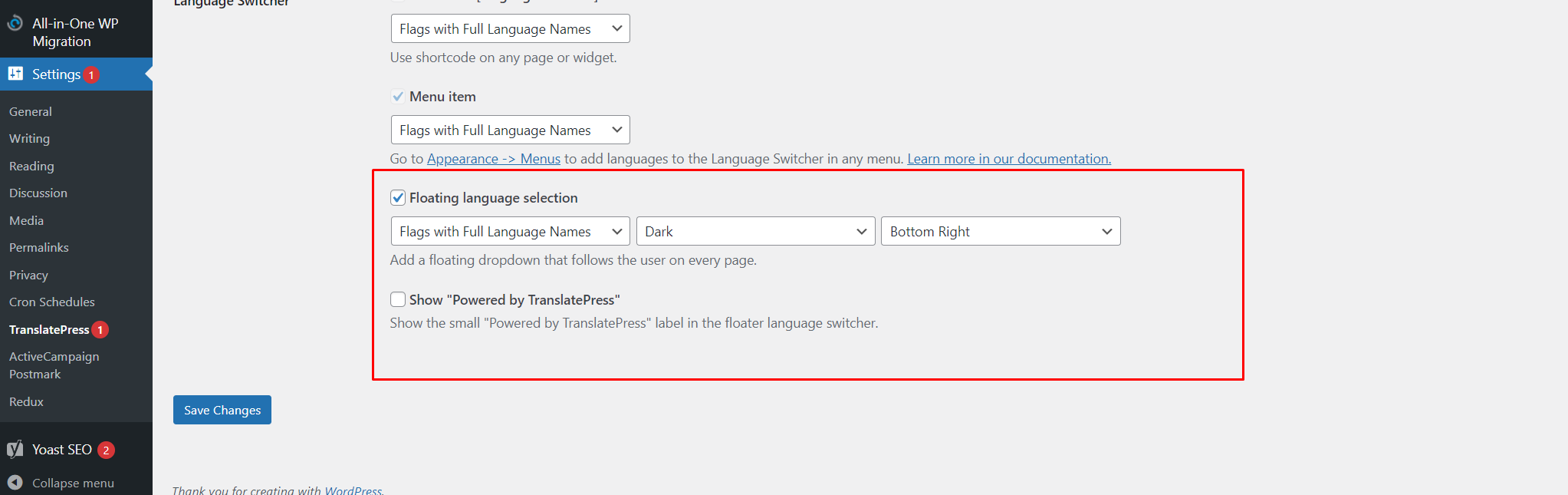Screen dimensions: 1568x495
Task: Go to General settings
Action: (31, 111)
